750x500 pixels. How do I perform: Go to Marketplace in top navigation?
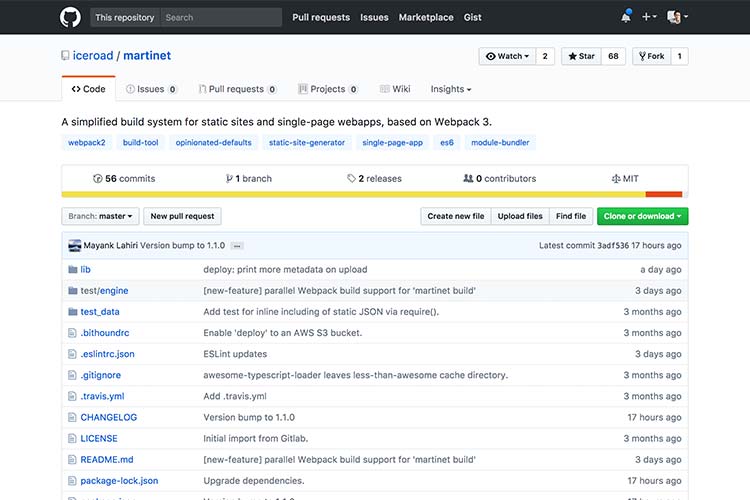click(x=426, y=17)
